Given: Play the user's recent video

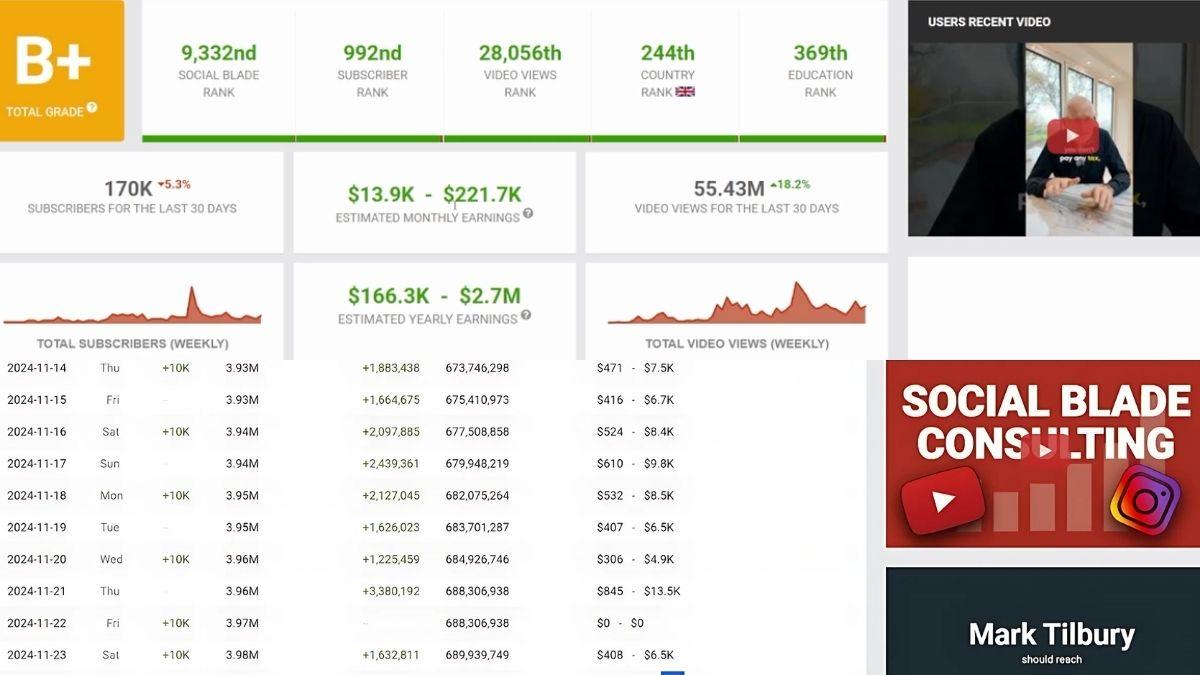Looking at the screenshot, I should pyautogui.click(x=1072, y=136).
